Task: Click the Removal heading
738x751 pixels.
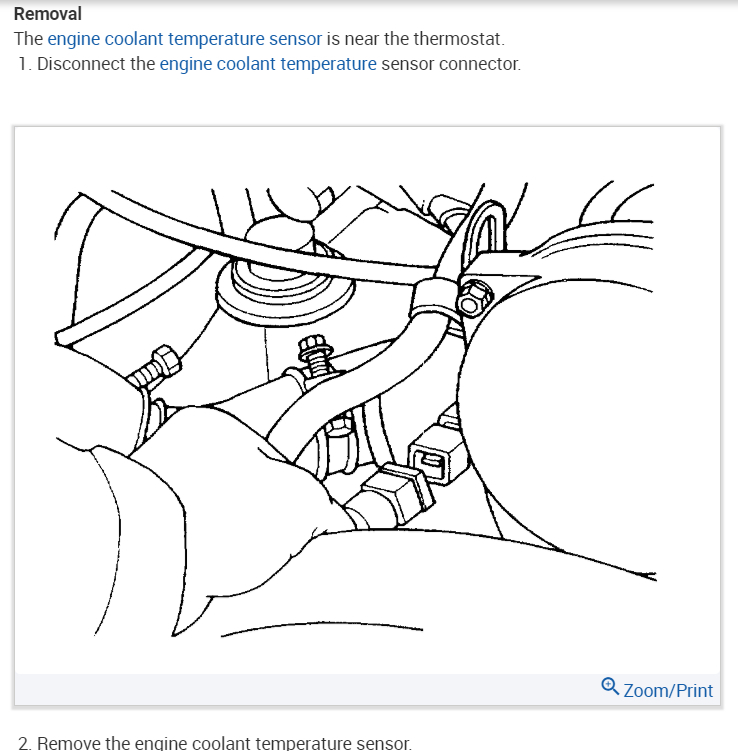Action: pos(48,14)
